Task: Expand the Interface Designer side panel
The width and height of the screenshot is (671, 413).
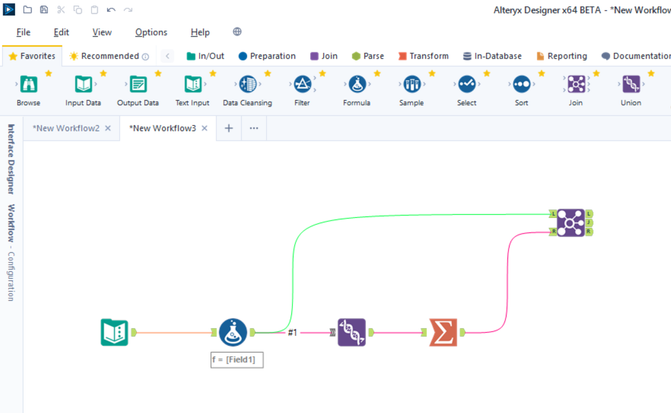Action: 11,159
